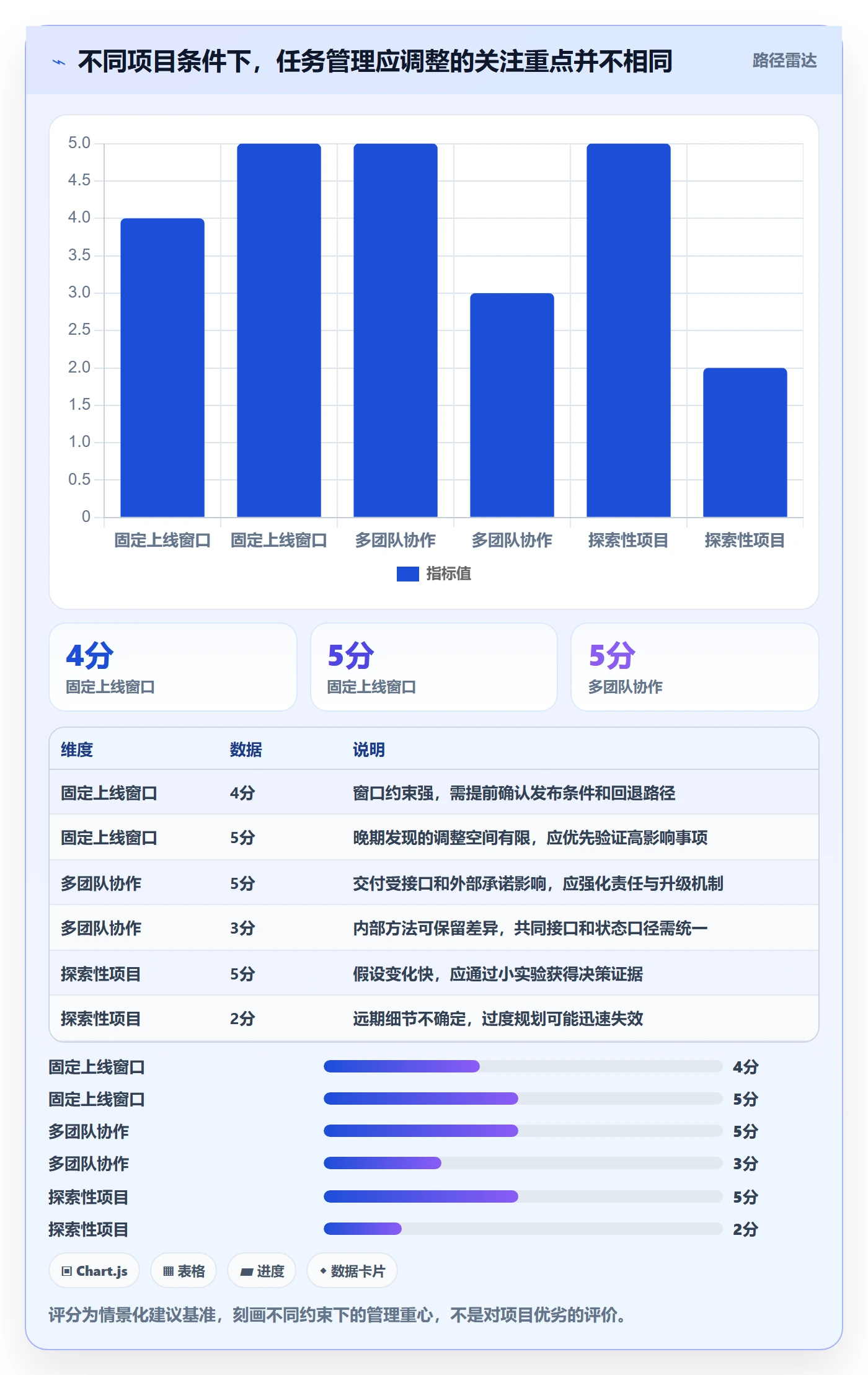Select the 固定上线窗口 chart bar at 4.0
The height and width of the screenshot is (1375, 868).
[x=162, y=367]
